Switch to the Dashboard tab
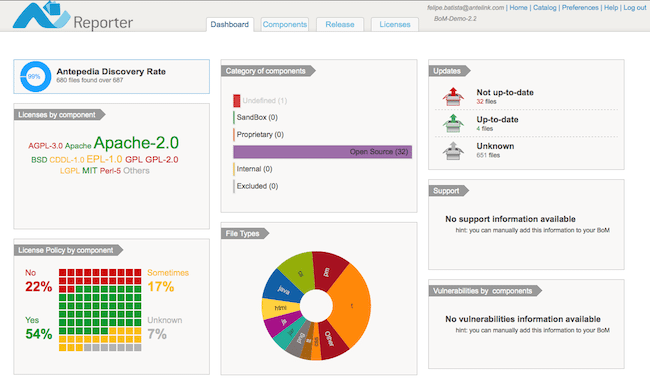The image size is (650, 383). pos(230,24)
